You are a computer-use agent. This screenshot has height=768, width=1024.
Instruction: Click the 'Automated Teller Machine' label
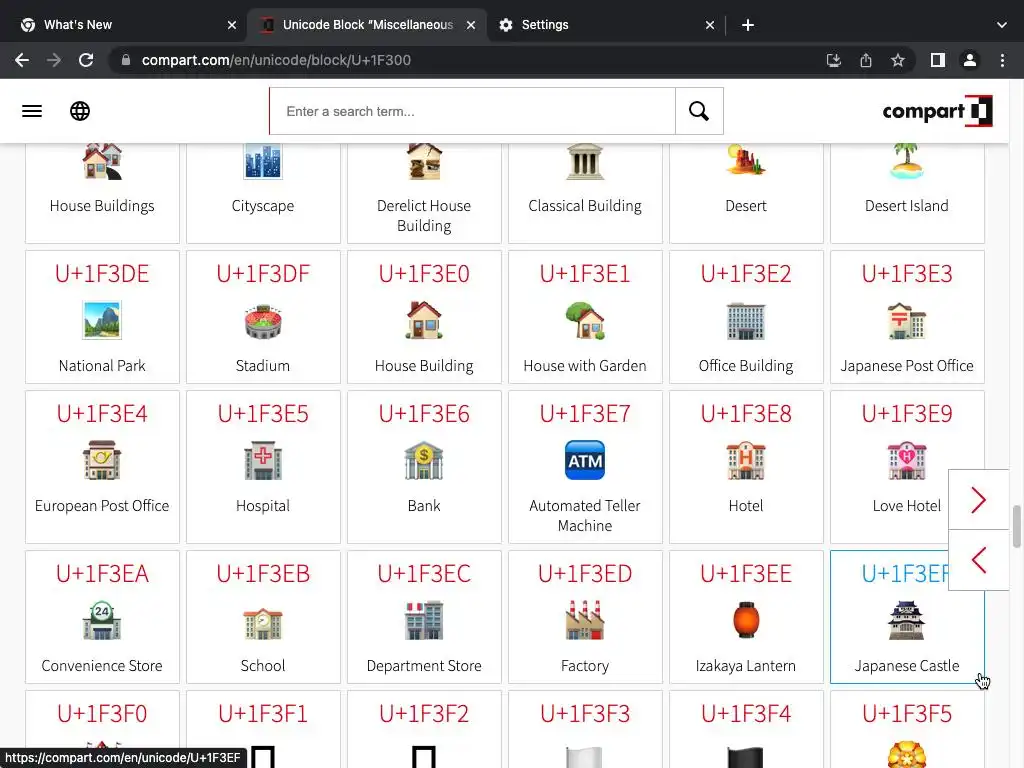coord(585,515)
